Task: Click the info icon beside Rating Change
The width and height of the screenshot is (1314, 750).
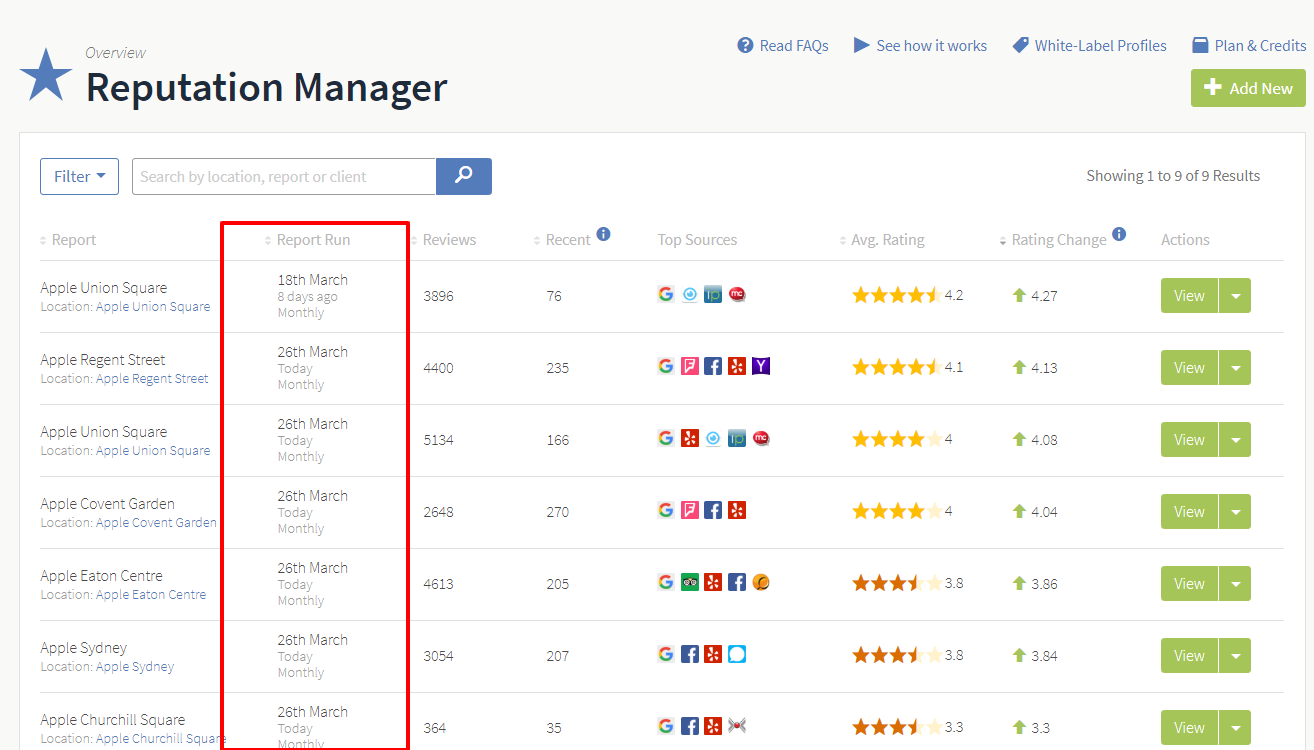Action: click(x=1119, y=234)
